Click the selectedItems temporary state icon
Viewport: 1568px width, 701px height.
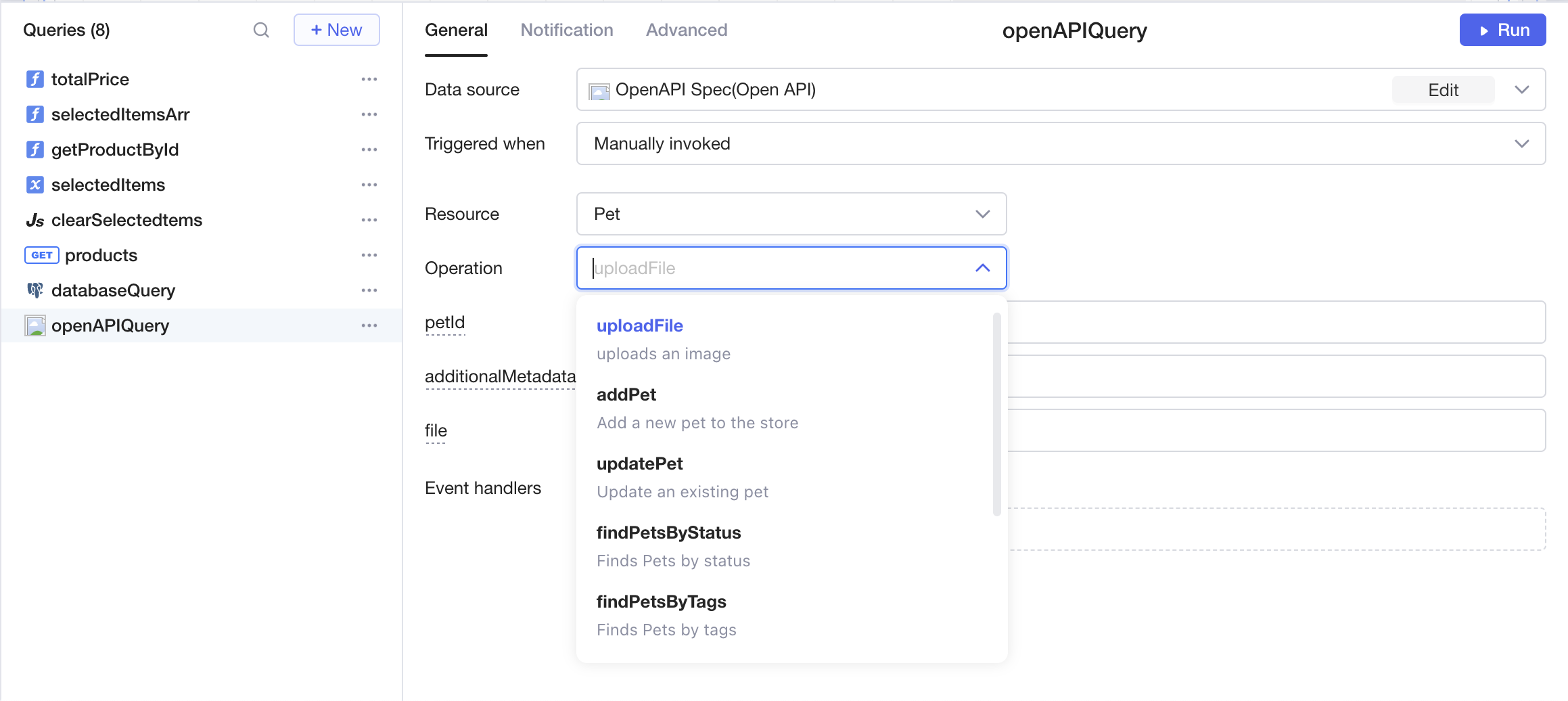(35, 185)
